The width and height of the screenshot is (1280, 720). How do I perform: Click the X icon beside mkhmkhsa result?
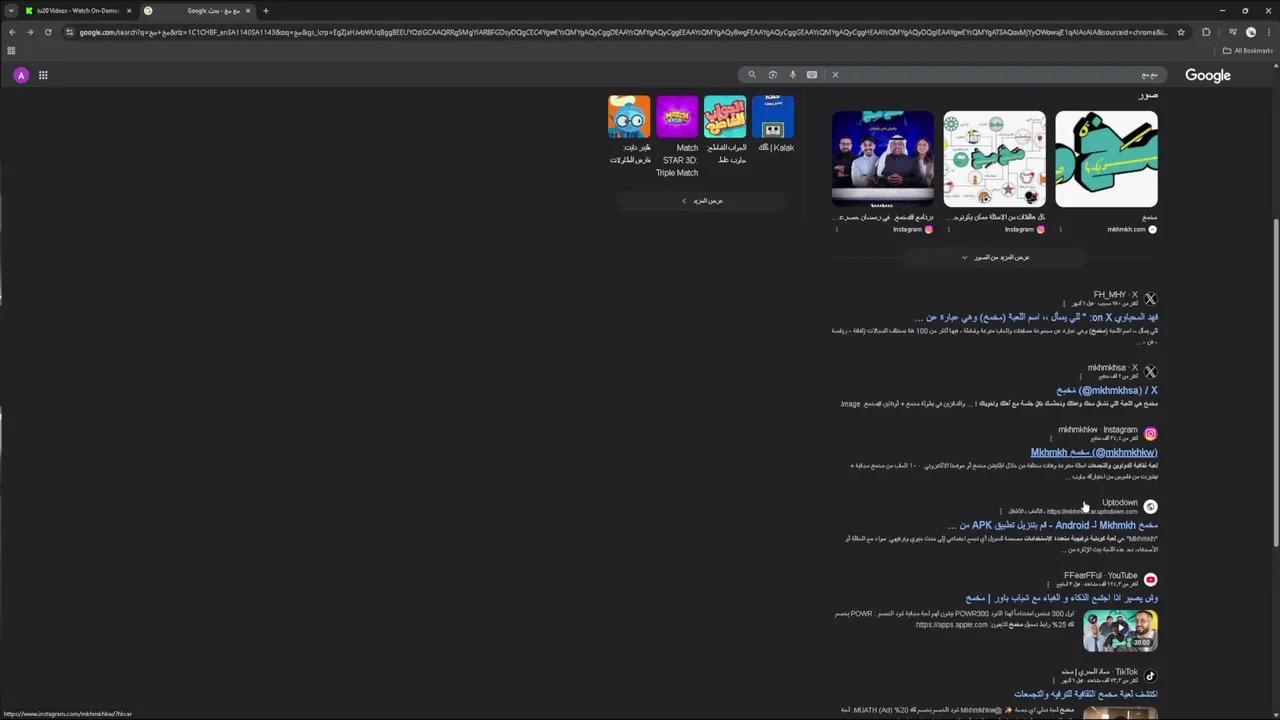click(x=1150, y=372)
